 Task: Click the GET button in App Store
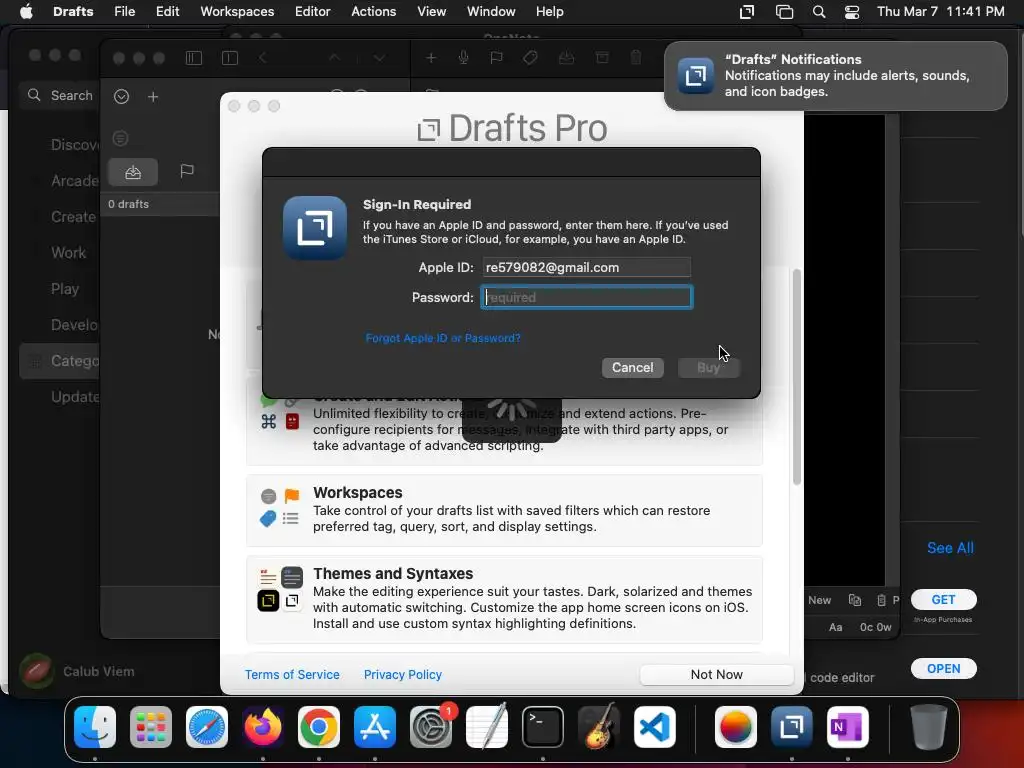(x=943, y=600)
